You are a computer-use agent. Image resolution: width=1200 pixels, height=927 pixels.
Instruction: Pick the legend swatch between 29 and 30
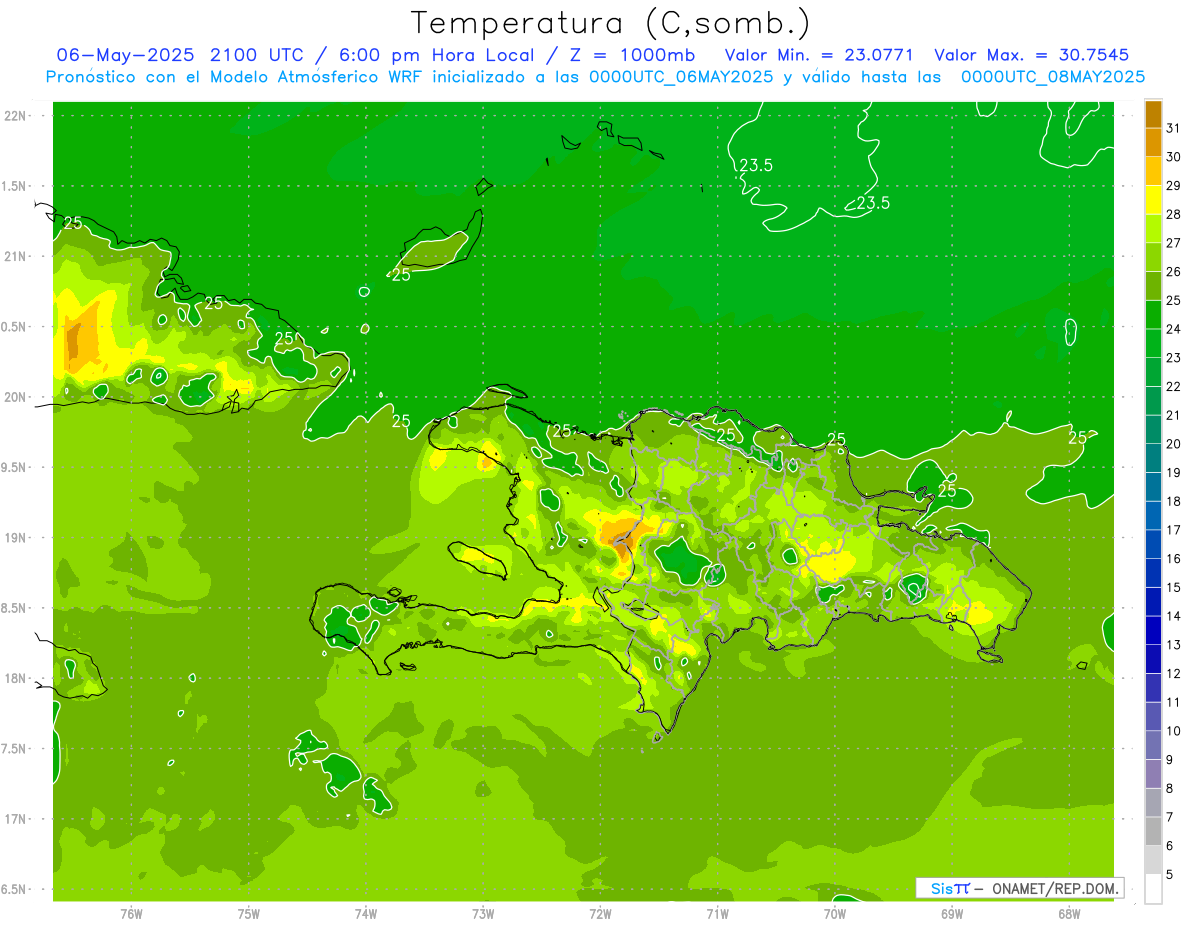[1153, 171]
